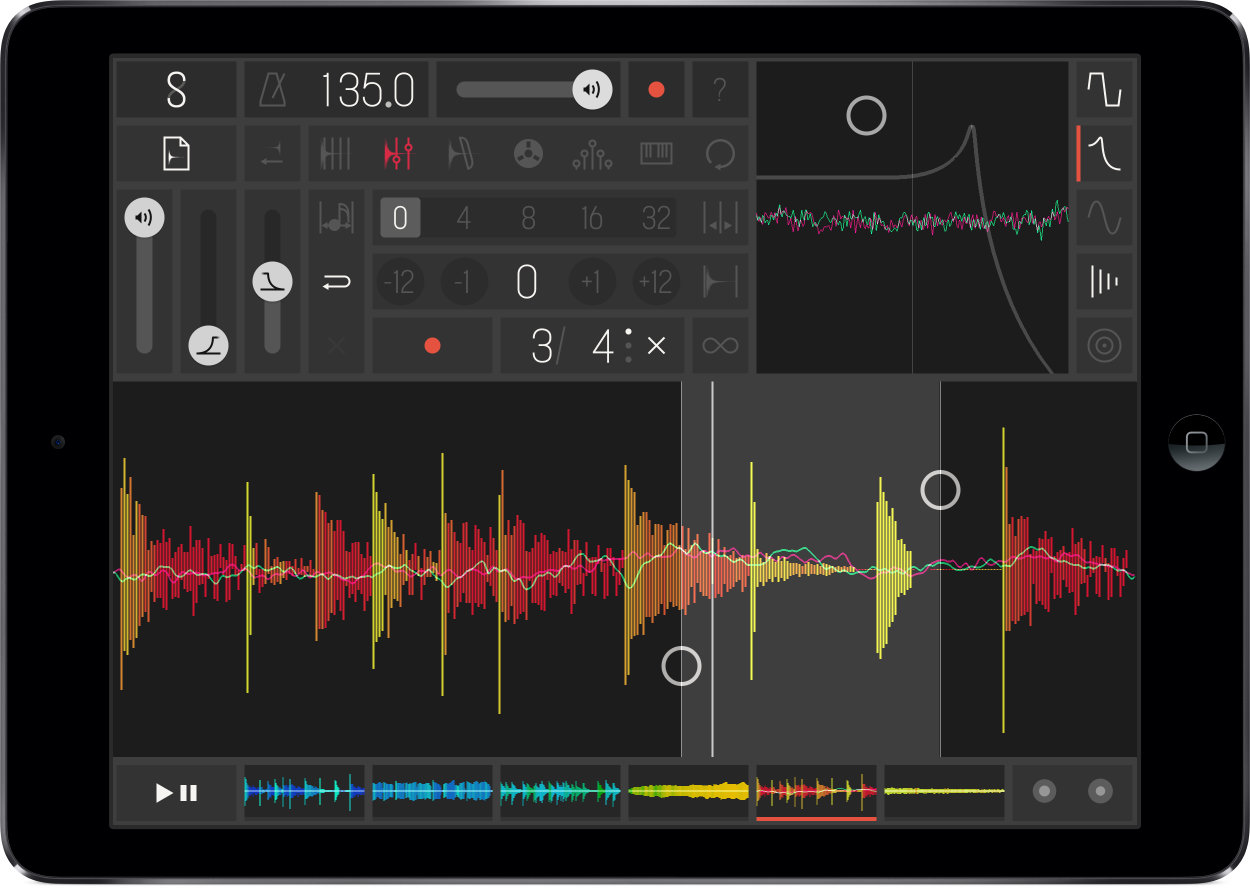Tap the attack envelope slider knob
The height and width of the screenshot is (888, 1250).
(x=209, y=345)
